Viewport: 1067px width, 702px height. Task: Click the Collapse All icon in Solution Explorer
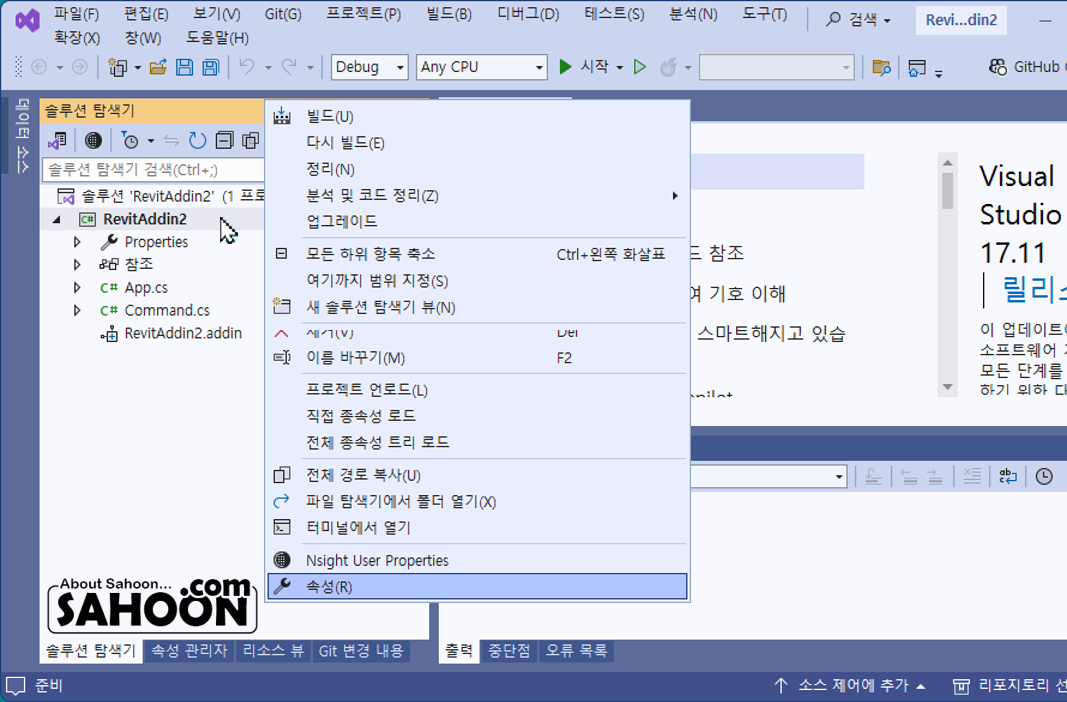pos(224,140)
